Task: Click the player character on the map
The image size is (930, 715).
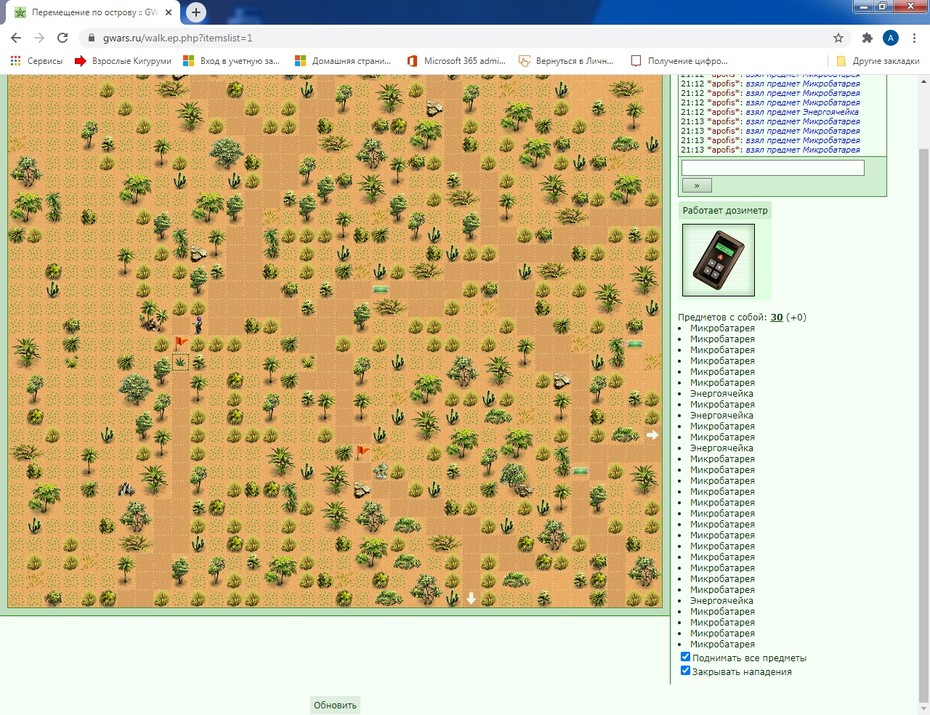Action: [x=199, y=324]
